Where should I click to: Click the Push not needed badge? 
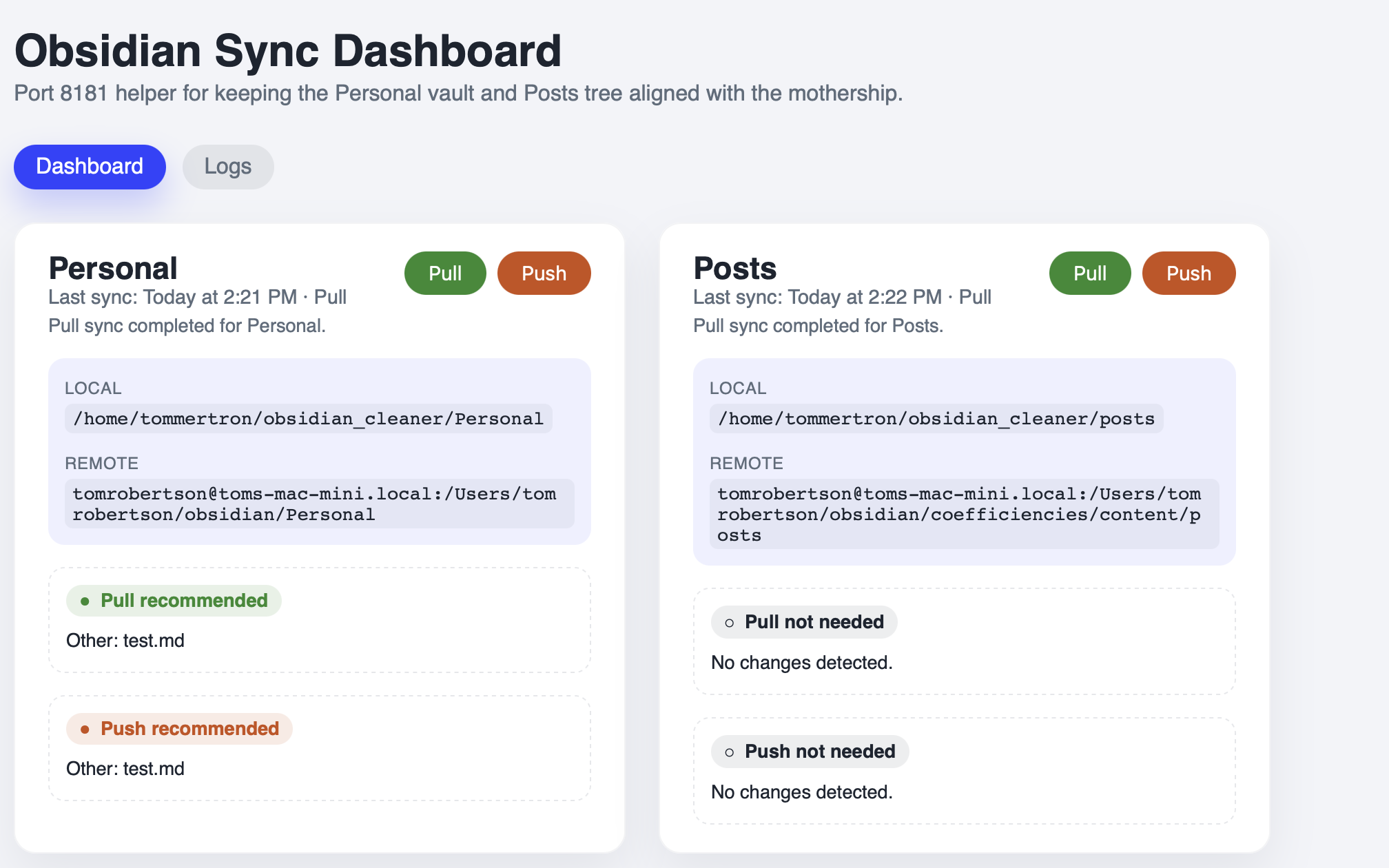coord(810,752)
